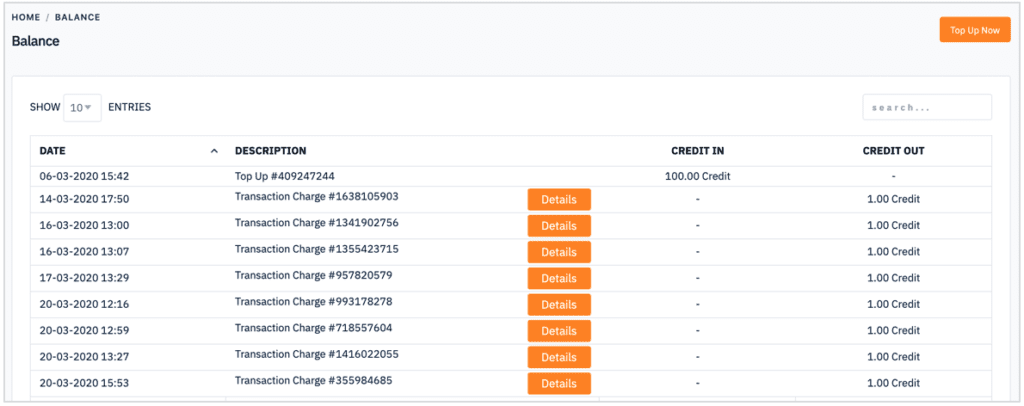Select date 14-03-2020 17:50

[84, 199]
